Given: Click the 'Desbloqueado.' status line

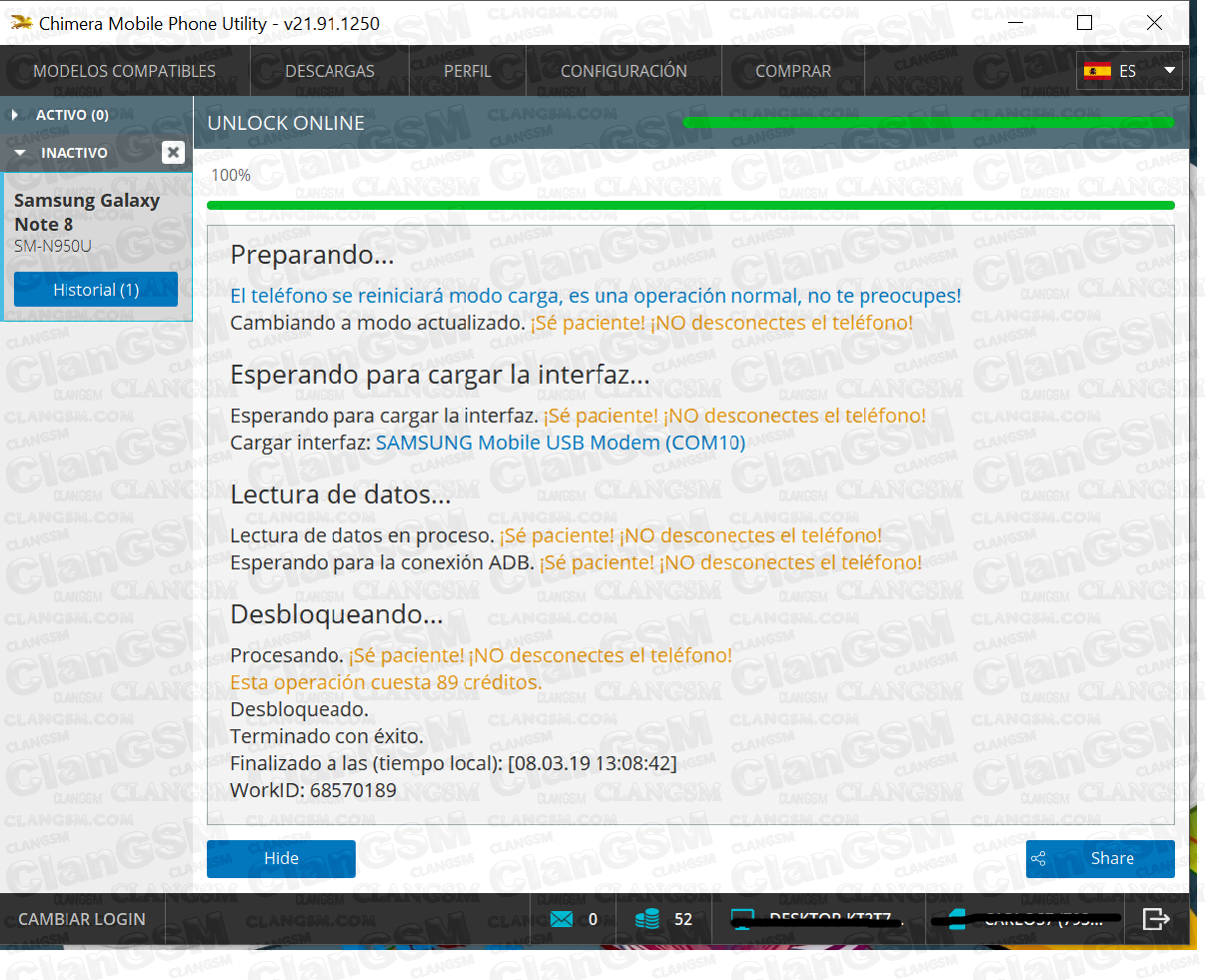Looking at the screenshot, I should [299, 709].
